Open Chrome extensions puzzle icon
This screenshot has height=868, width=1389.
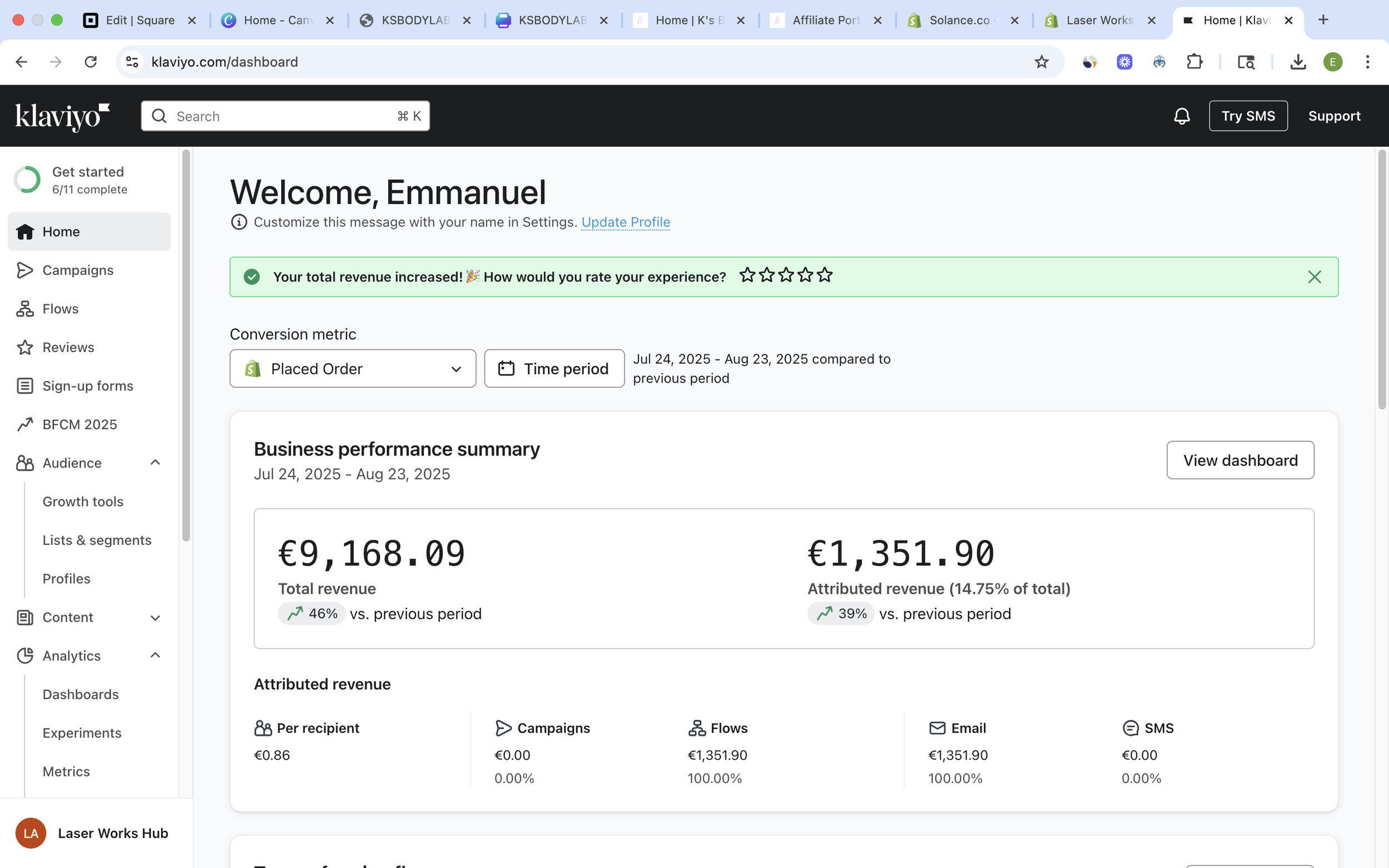1194,62
